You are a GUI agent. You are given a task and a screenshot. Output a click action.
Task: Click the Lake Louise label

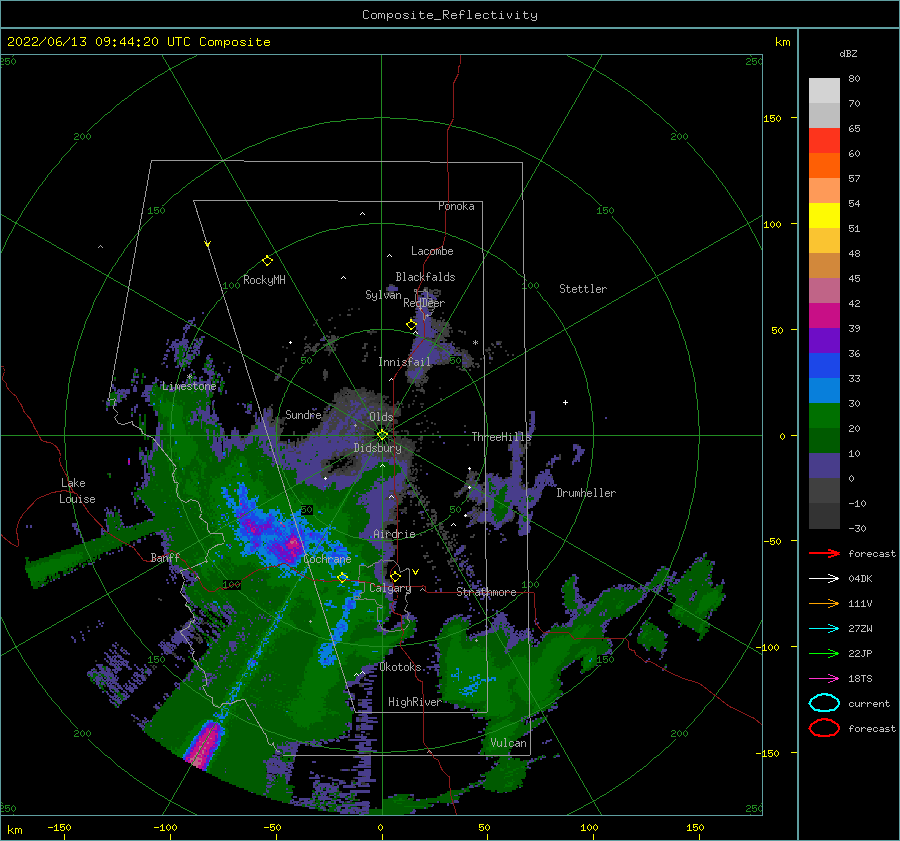pyautogui.click(x=77, y=491)
